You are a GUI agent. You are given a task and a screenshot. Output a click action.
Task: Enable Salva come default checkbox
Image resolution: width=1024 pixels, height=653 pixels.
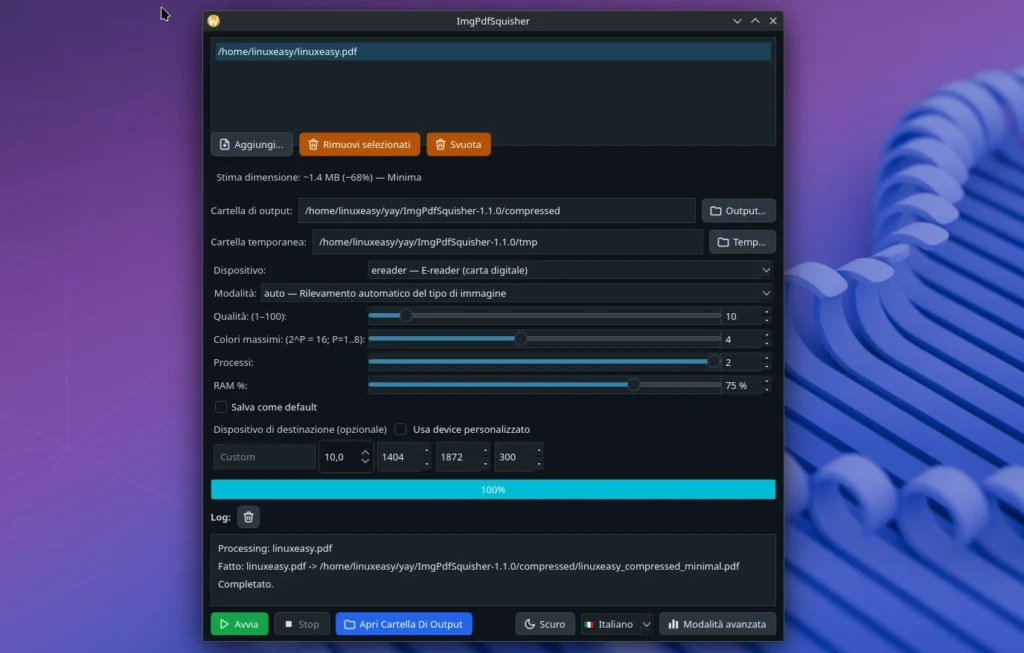pos(222,407)
